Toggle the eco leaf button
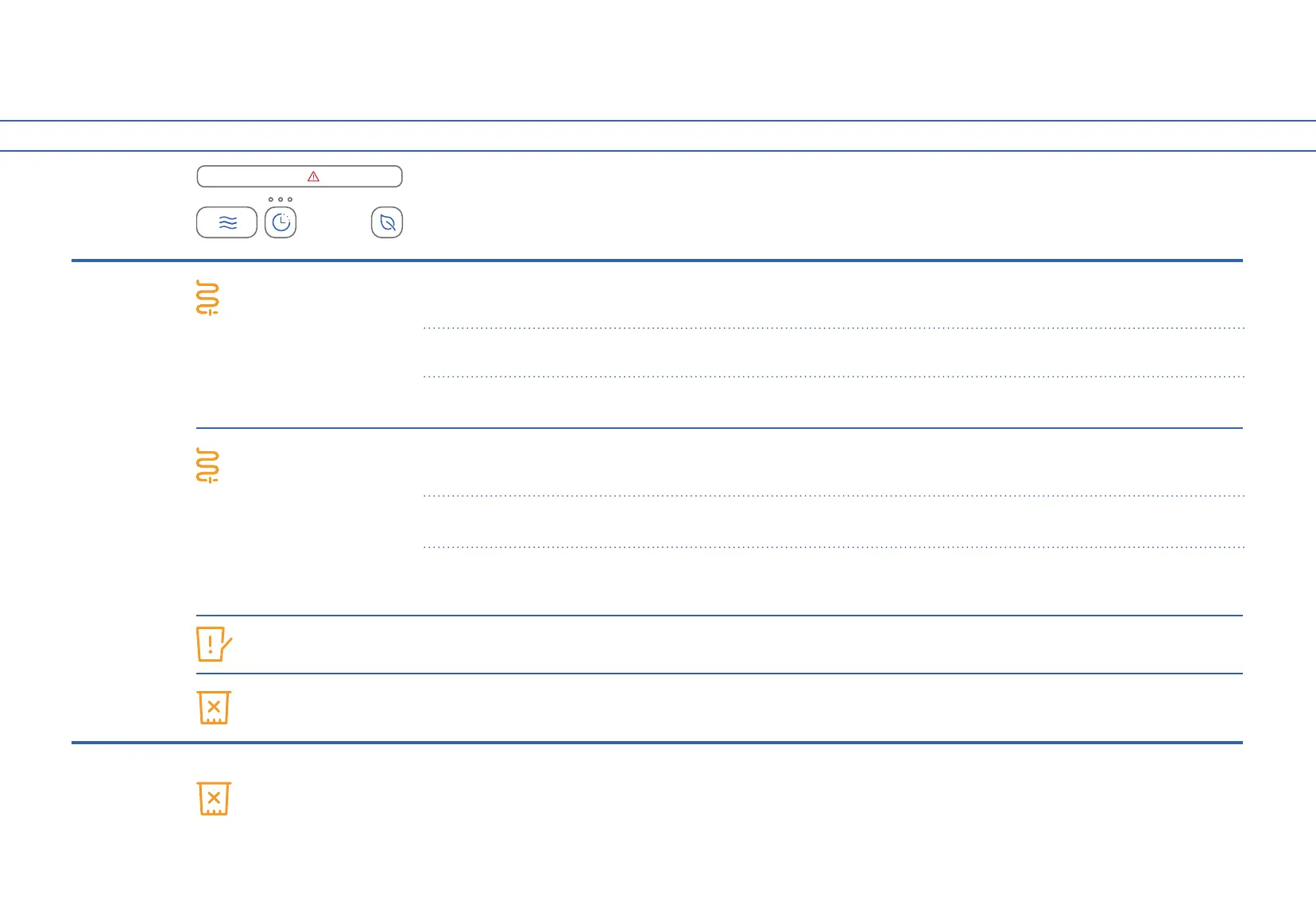1316x915 pixels. click(387, 222)
